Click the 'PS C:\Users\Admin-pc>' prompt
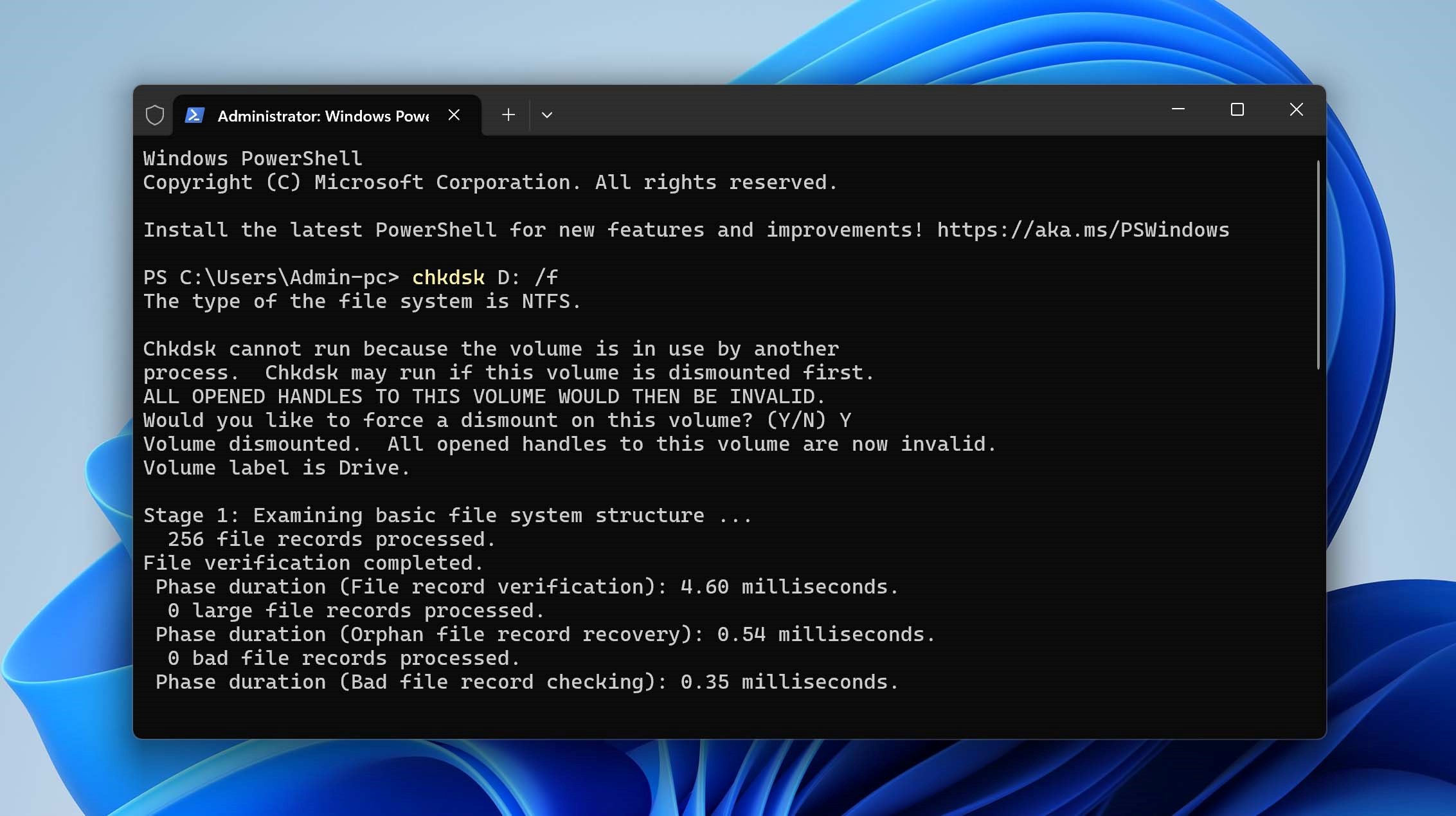 pos(271,277)
